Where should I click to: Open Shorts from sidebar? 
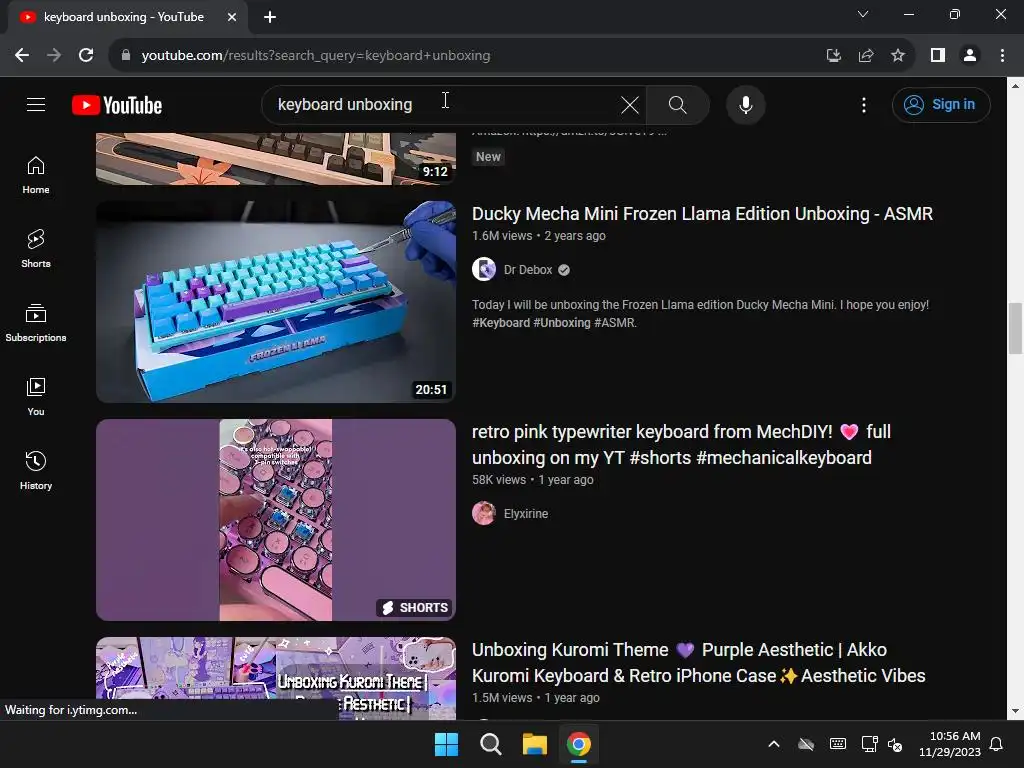tap(36, 249)
